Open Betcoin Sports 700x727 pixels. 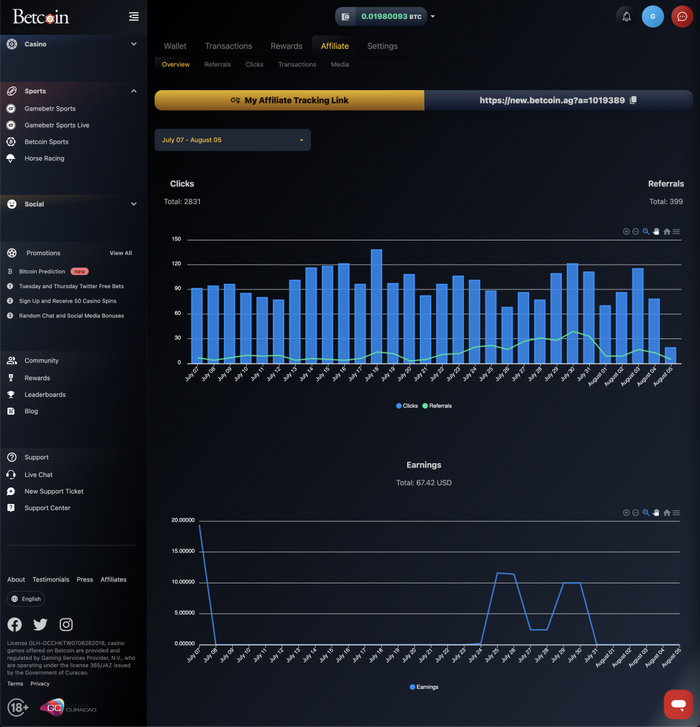(46, 142)
